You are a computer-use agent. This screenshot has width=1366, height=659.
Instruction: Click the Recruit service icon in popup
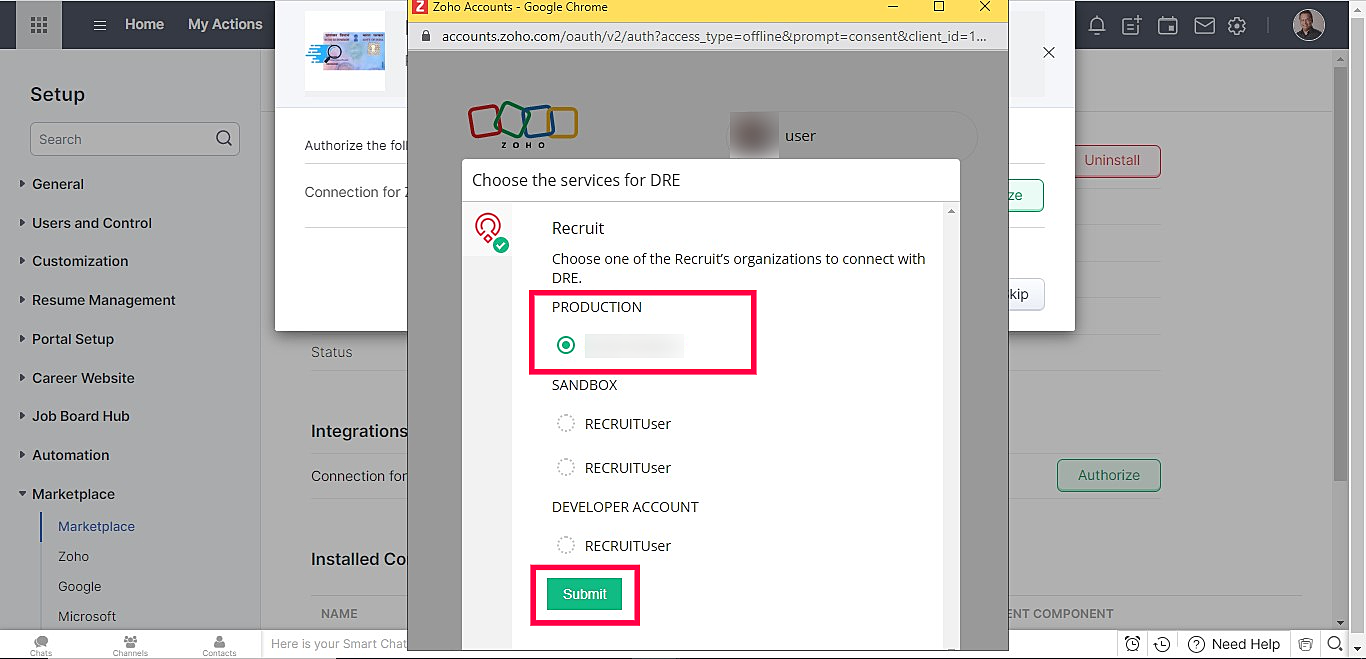[x=490, y=231]
